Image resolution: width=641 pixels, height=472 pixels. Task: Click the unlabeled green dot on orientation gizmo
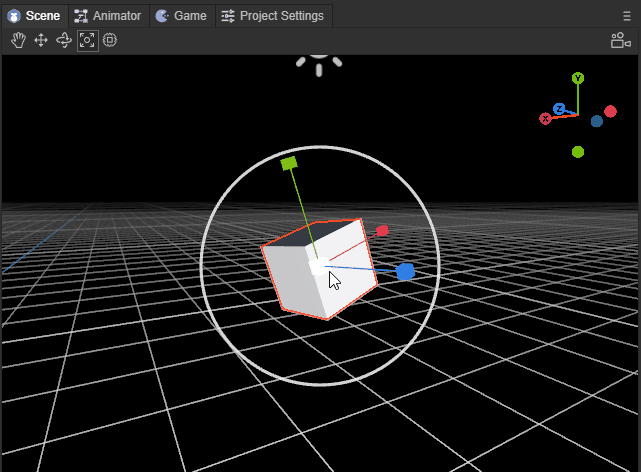tap(578, 152)
